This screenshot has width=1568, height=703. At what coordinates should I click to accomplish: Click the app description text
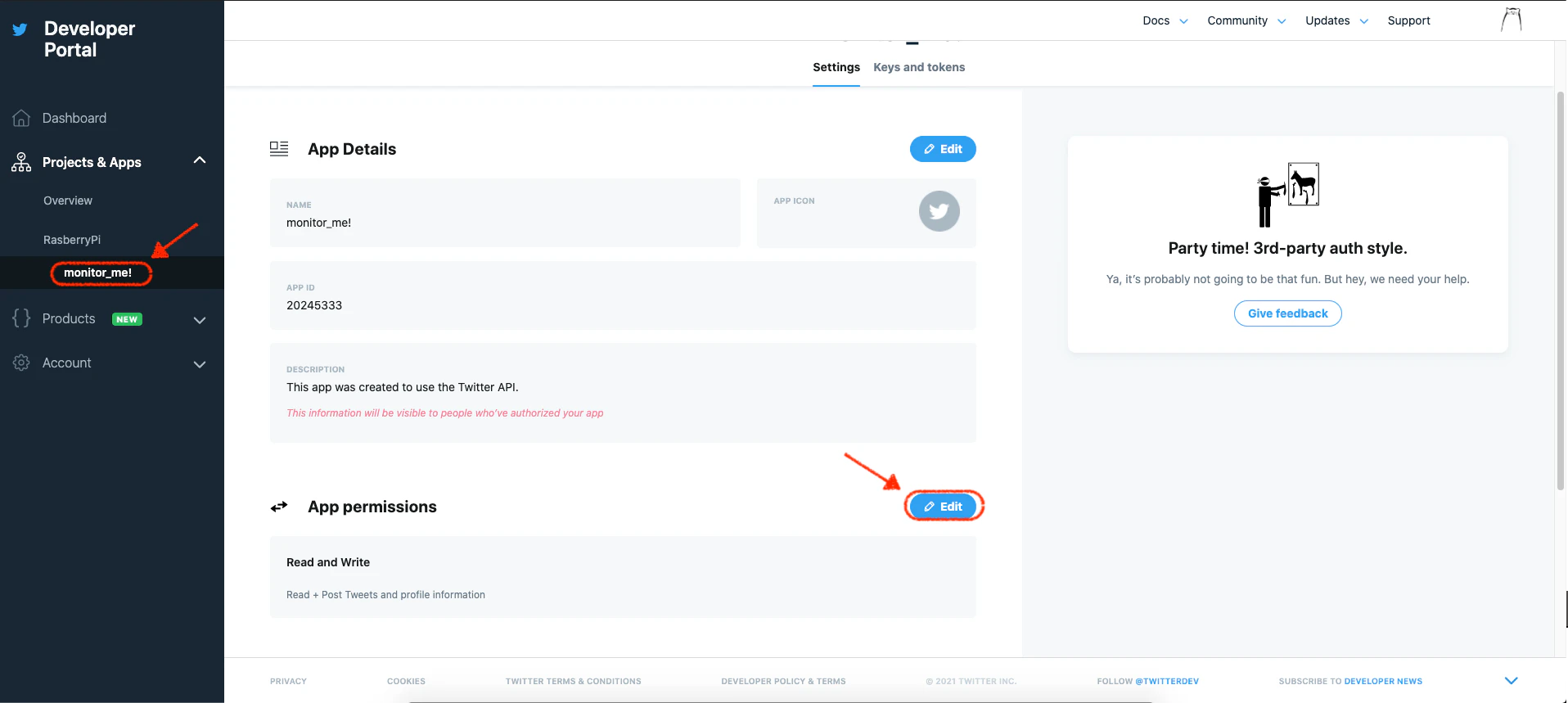[403, 387]
